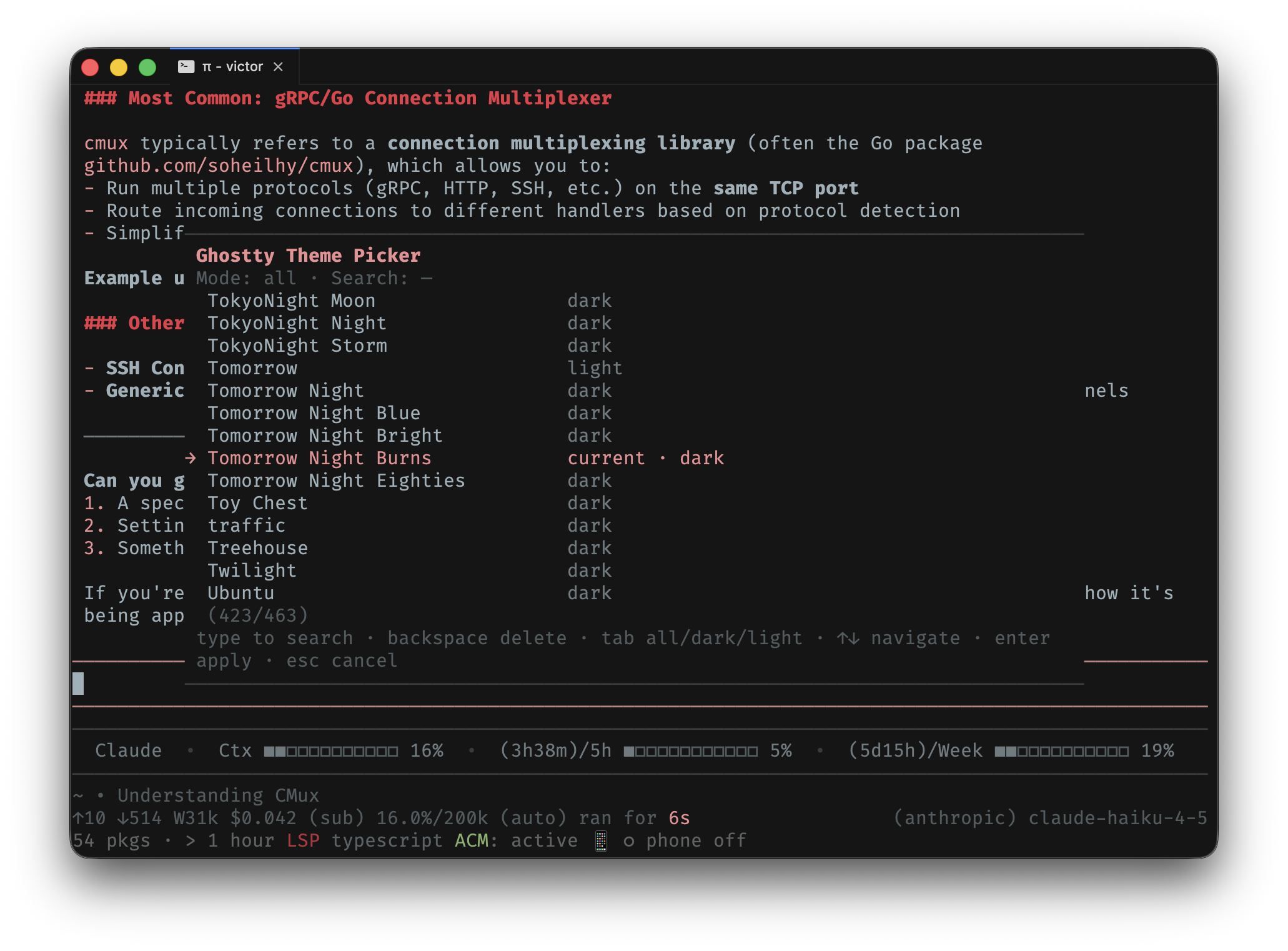Viewport: 1288px width, 951px height.
Task: Click the Search field in theme picker
Action: pyautogui.click(x=382, y=279)
